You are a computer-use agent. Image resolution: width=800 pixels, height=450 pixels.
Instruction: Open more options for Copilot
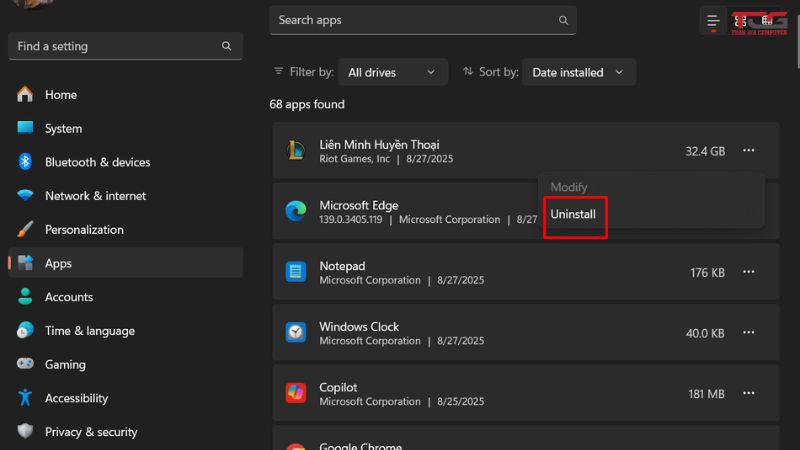748,393
